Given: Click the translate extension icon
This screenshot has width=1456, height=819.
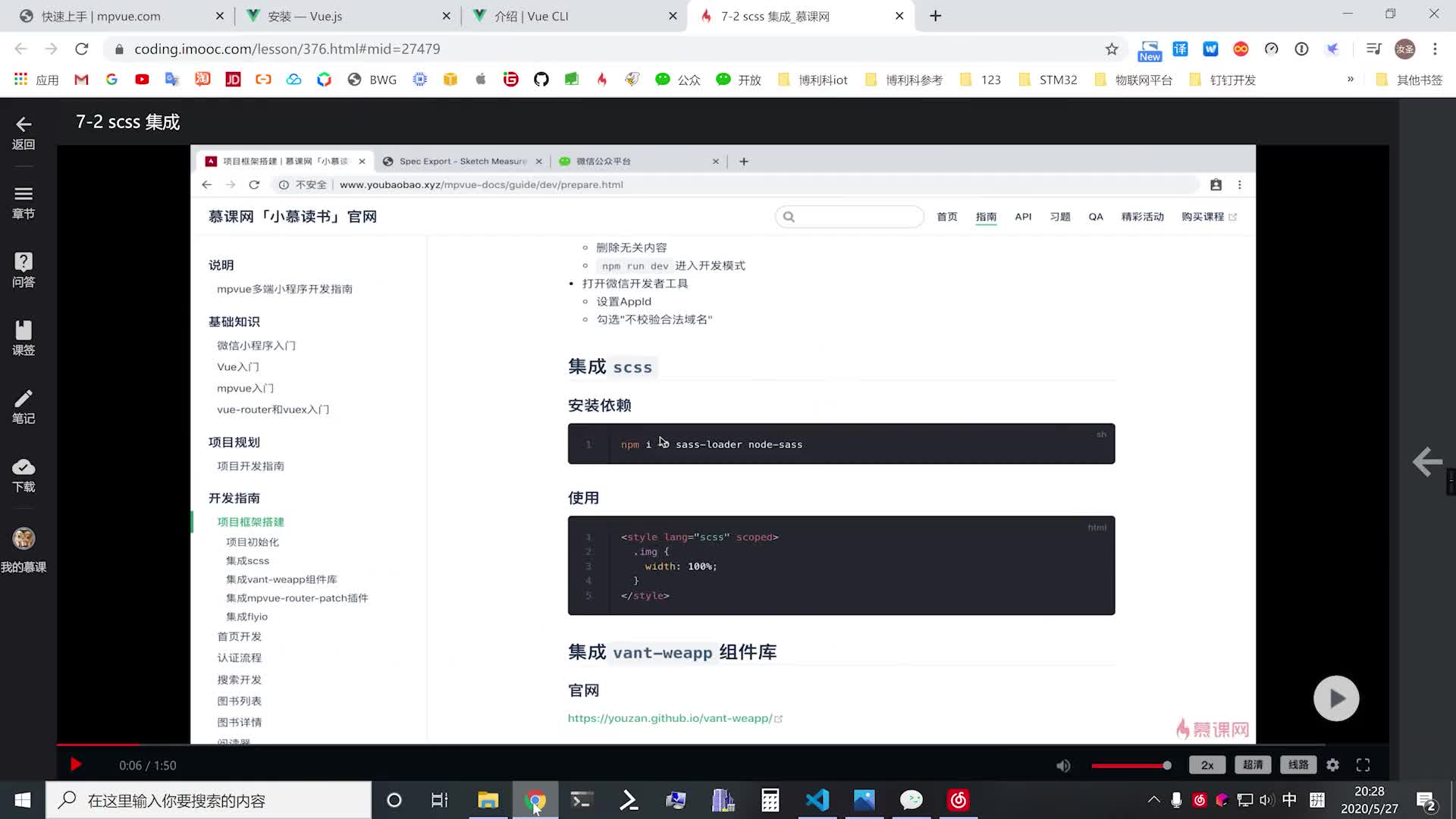Looking at the screenshot, I should point(1180,49).
